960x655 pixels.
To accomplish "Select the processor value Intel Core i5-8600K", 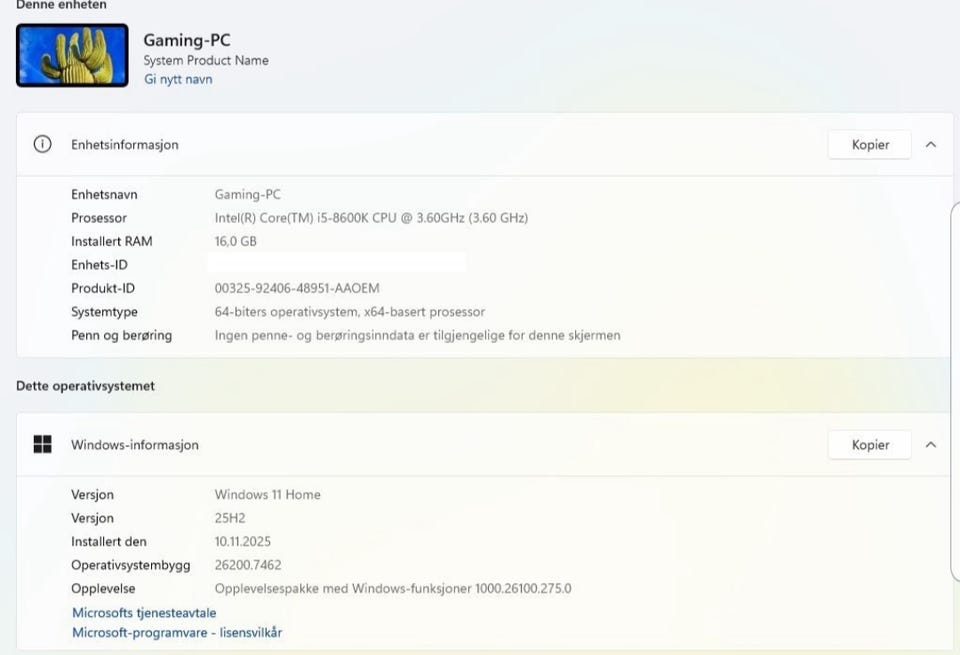I will click(x=371, y=217).
